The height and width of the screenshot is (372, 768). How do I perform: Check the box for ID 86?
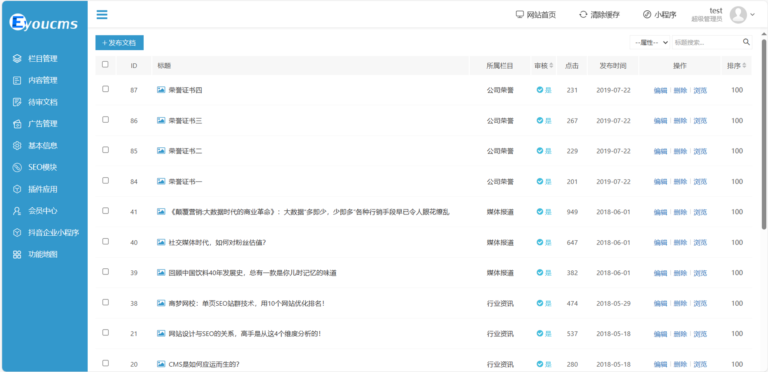coord(105,119)
